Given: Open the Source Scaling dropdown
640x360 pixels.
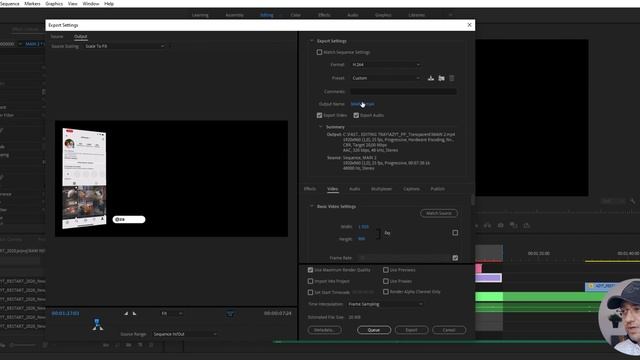Looking at the screenshot, I should pos(124,46).
